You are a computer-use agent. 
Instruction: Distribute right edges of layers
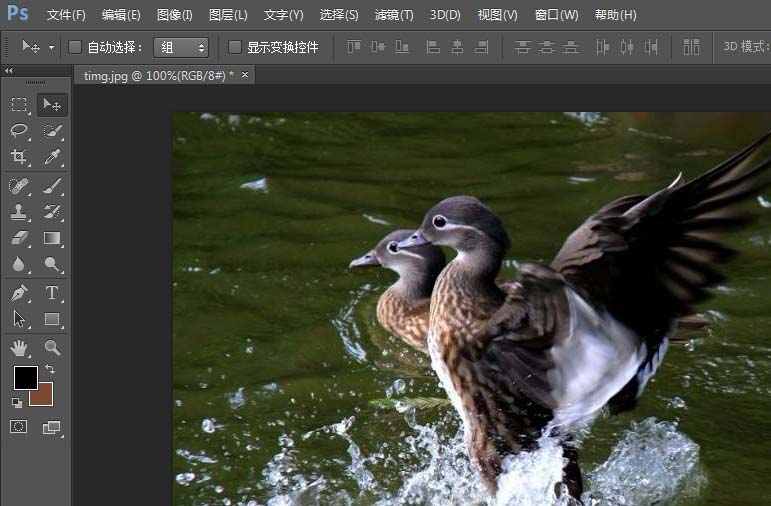(651, 47)
